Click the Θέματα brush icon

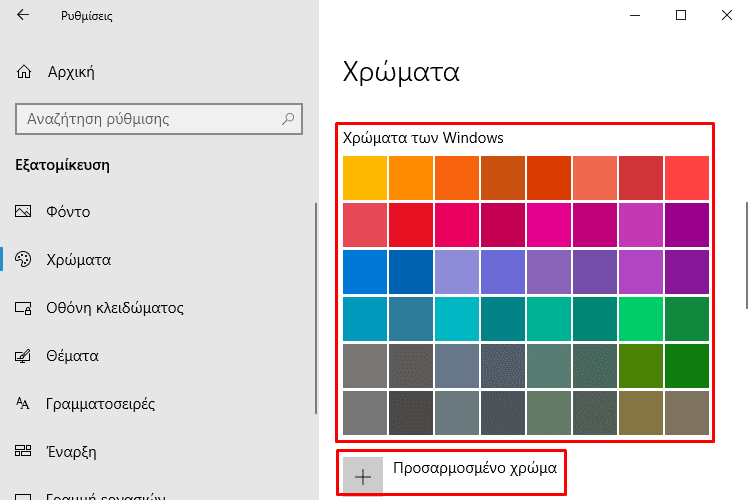(x=23, y=356)
